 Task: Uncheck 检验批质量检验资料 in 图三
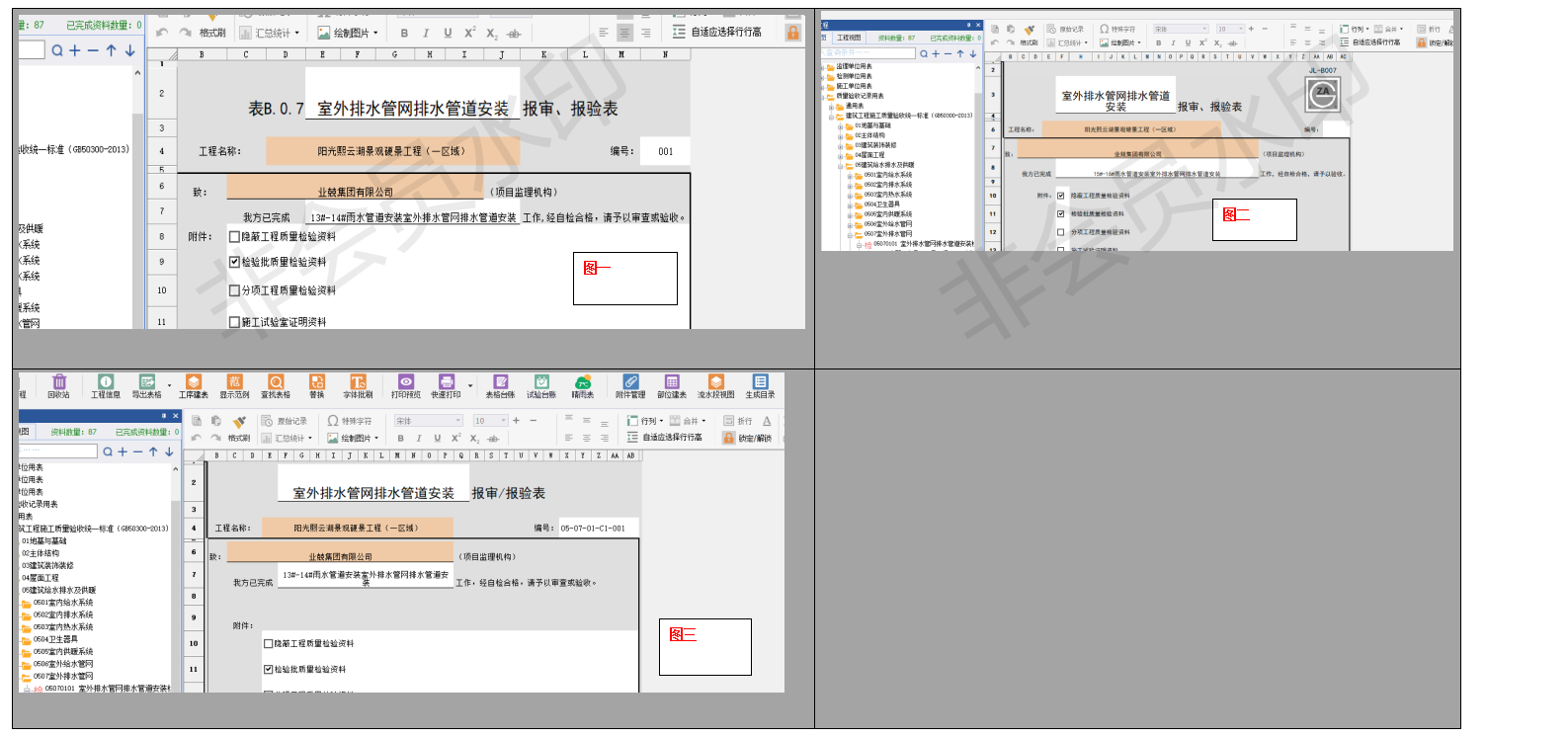(x=268, y=670)
